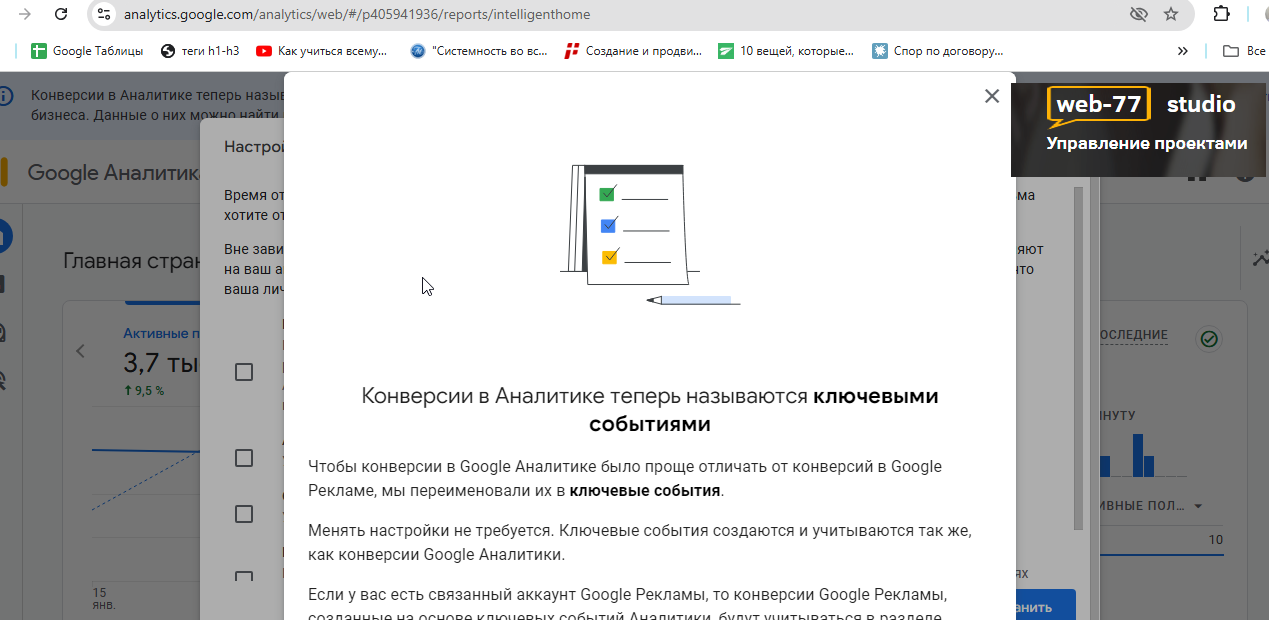Go forward using browser arrow
The width and height of the screenshot is (1269, 620).
click(x=23, y=14)
